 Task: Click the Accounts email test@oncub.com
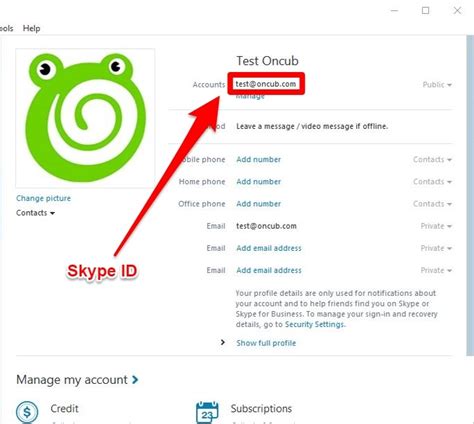coord(266,84)
